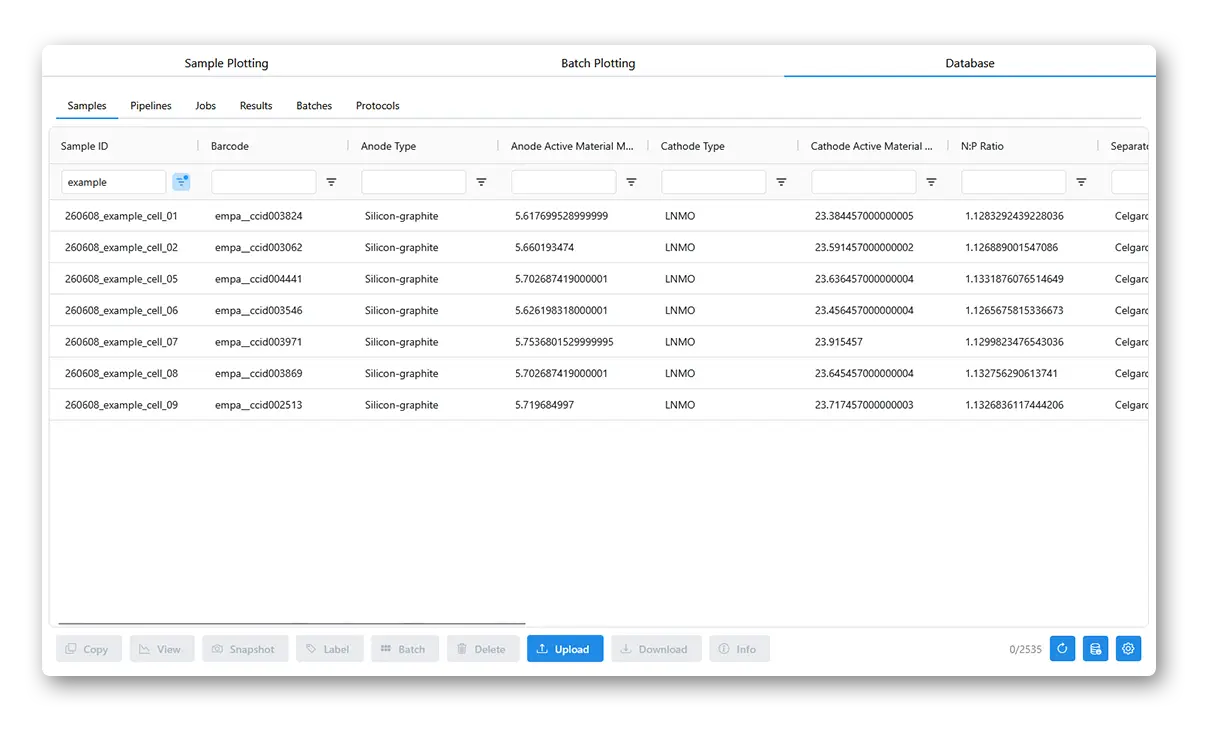The height and width of the screenshot is (731, 1209).
Task: Click N:P ratio value 1.126889001547086
Action: (x=1012, y=247)
